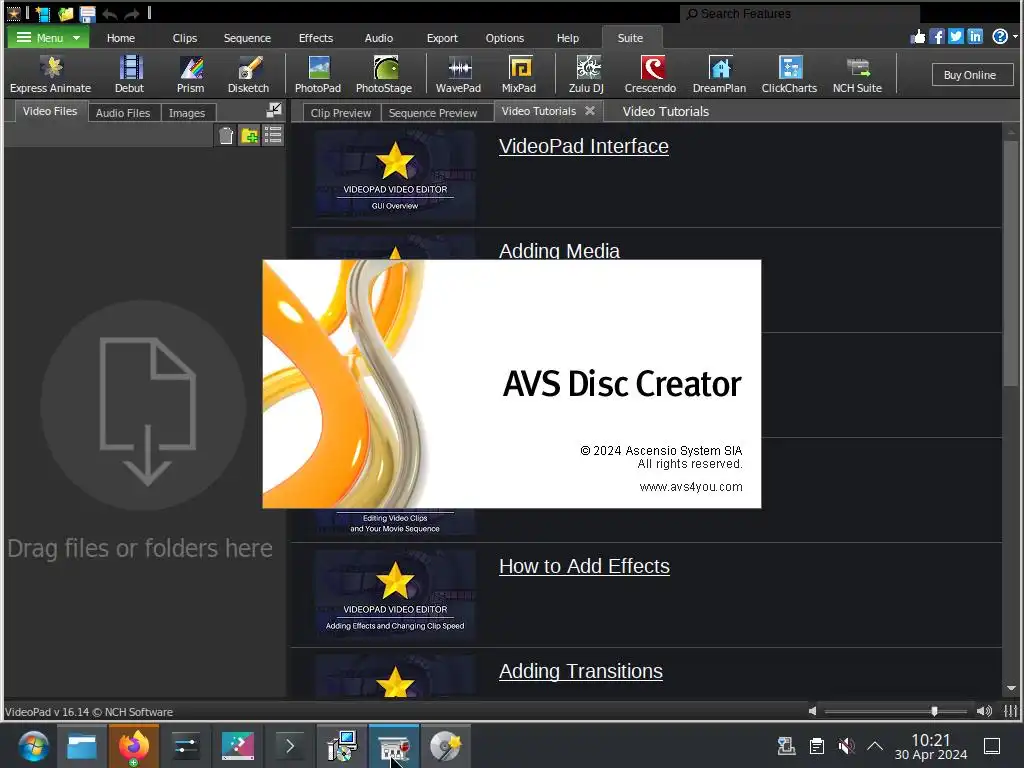Share on Twitter icon
The image size is (1024, 768).
tap(955, 37)
